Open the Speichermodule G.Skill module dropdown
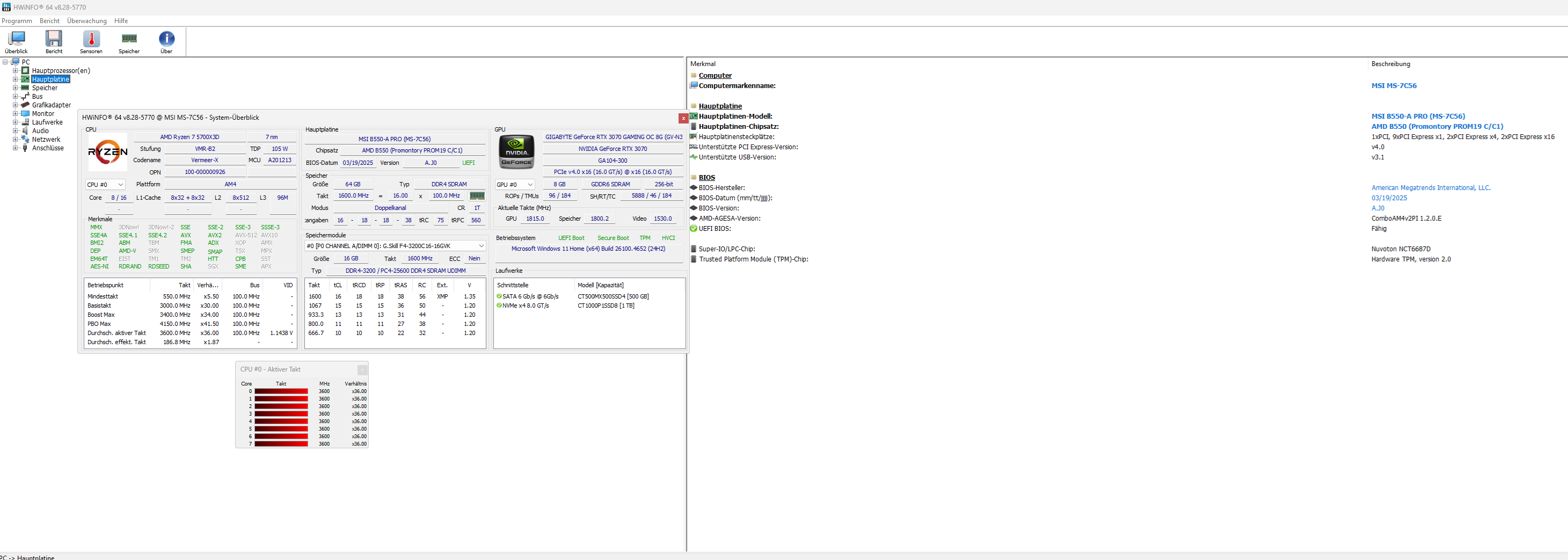Screen dimensions: 1568x560 (395, 246)
